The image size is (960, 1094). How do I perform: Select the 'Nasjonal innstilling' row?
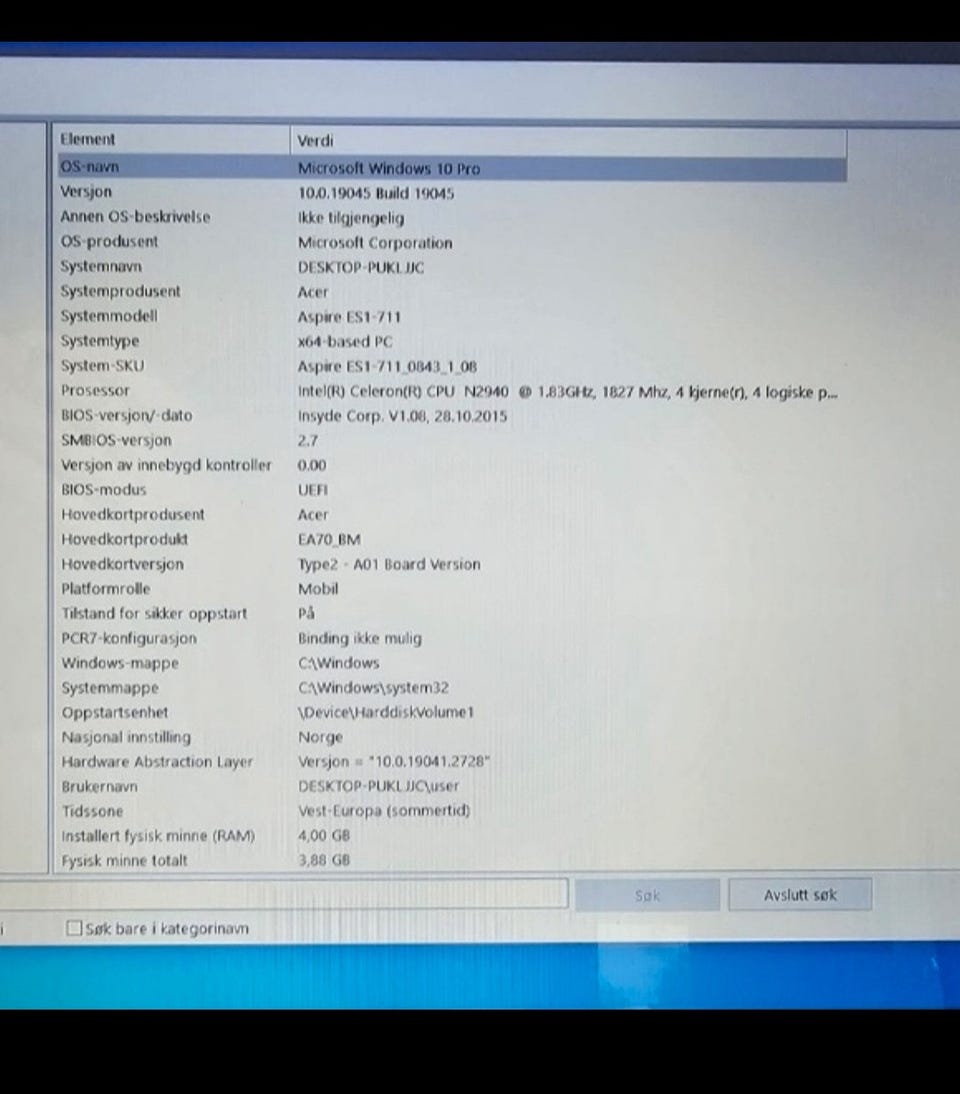pyautogui.click(x=452, y=737)
